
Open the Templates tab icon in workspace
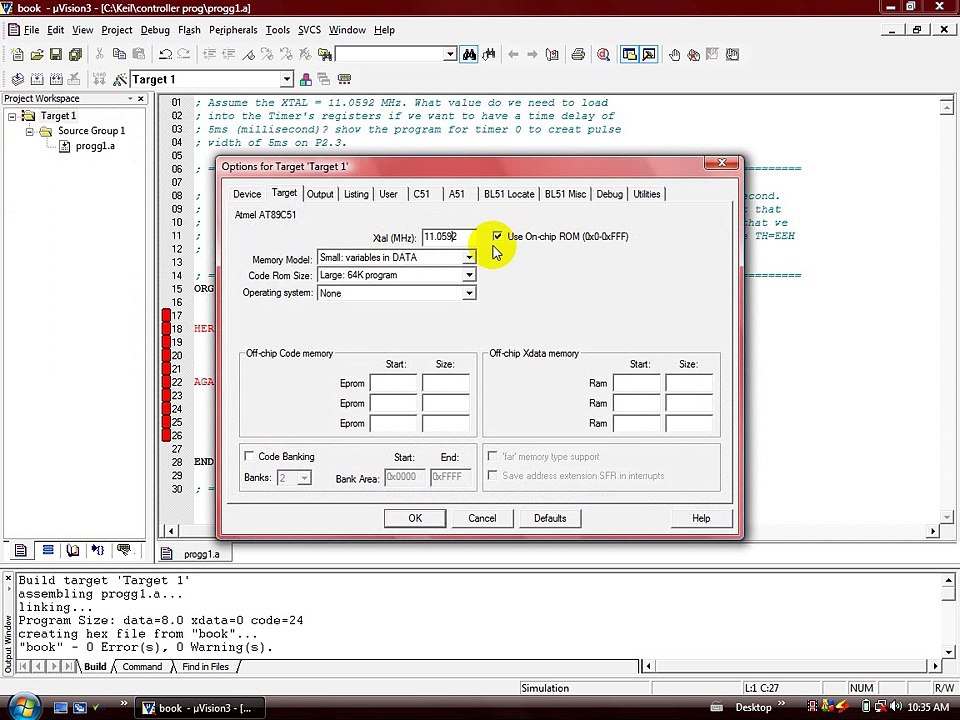(124, 550)
